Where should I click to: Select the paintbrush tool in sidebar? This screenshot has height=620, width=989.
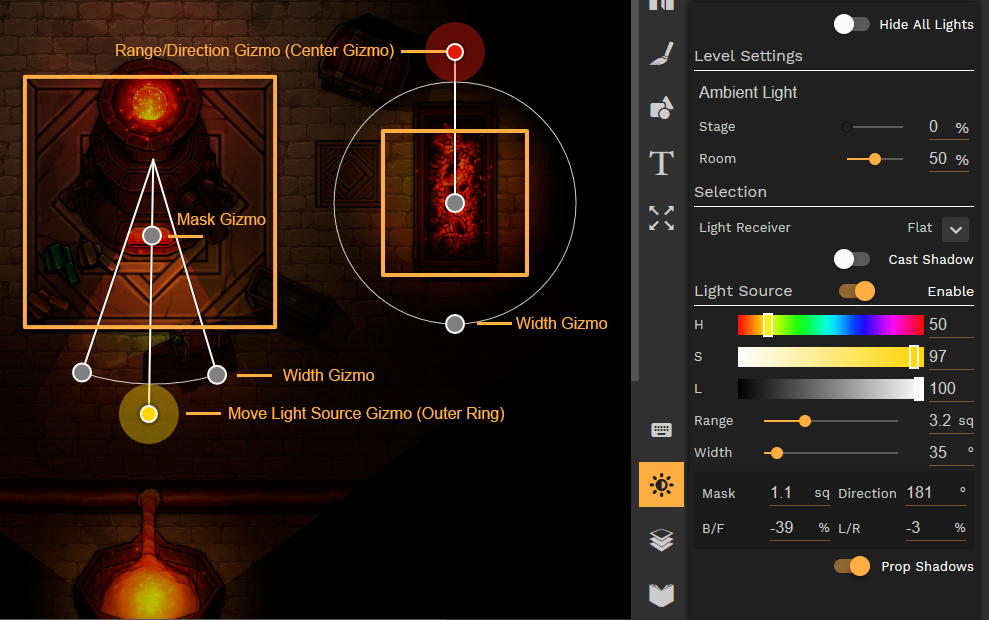click(662, 54)
